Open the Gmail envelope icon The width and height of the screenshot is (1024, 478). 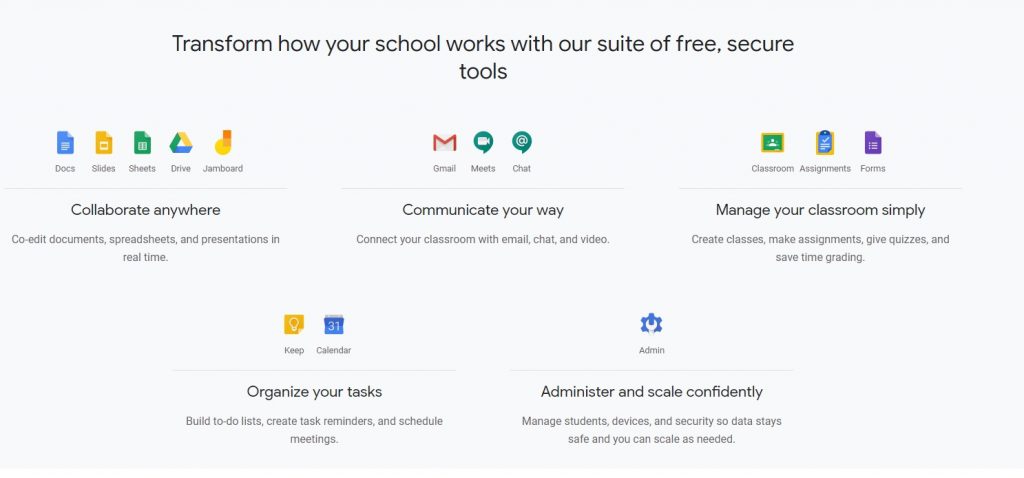point(445,142)
